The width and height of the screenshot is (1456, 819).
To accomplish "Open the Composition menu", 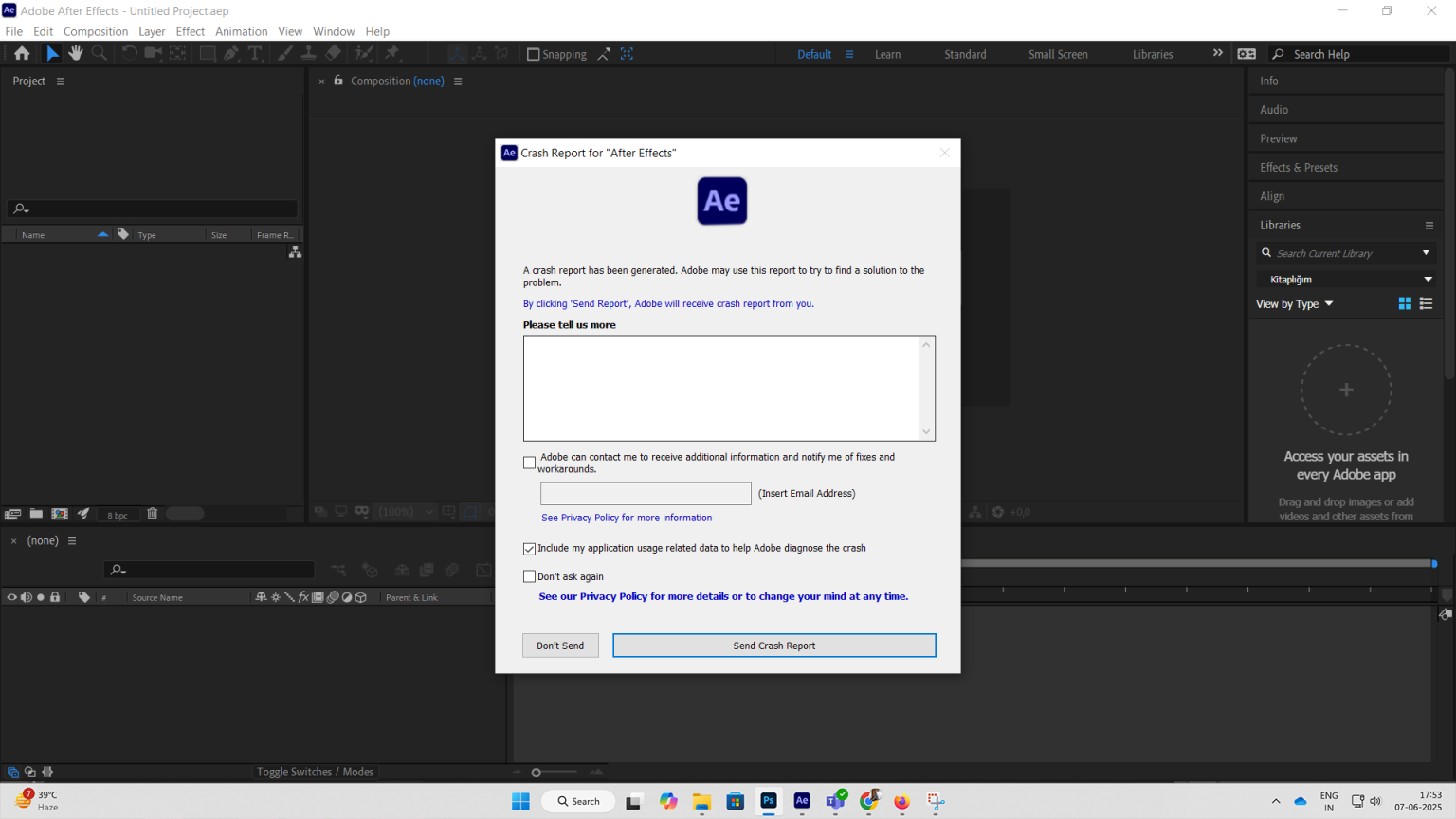I will pyautogui.click(x=95, y=31).
